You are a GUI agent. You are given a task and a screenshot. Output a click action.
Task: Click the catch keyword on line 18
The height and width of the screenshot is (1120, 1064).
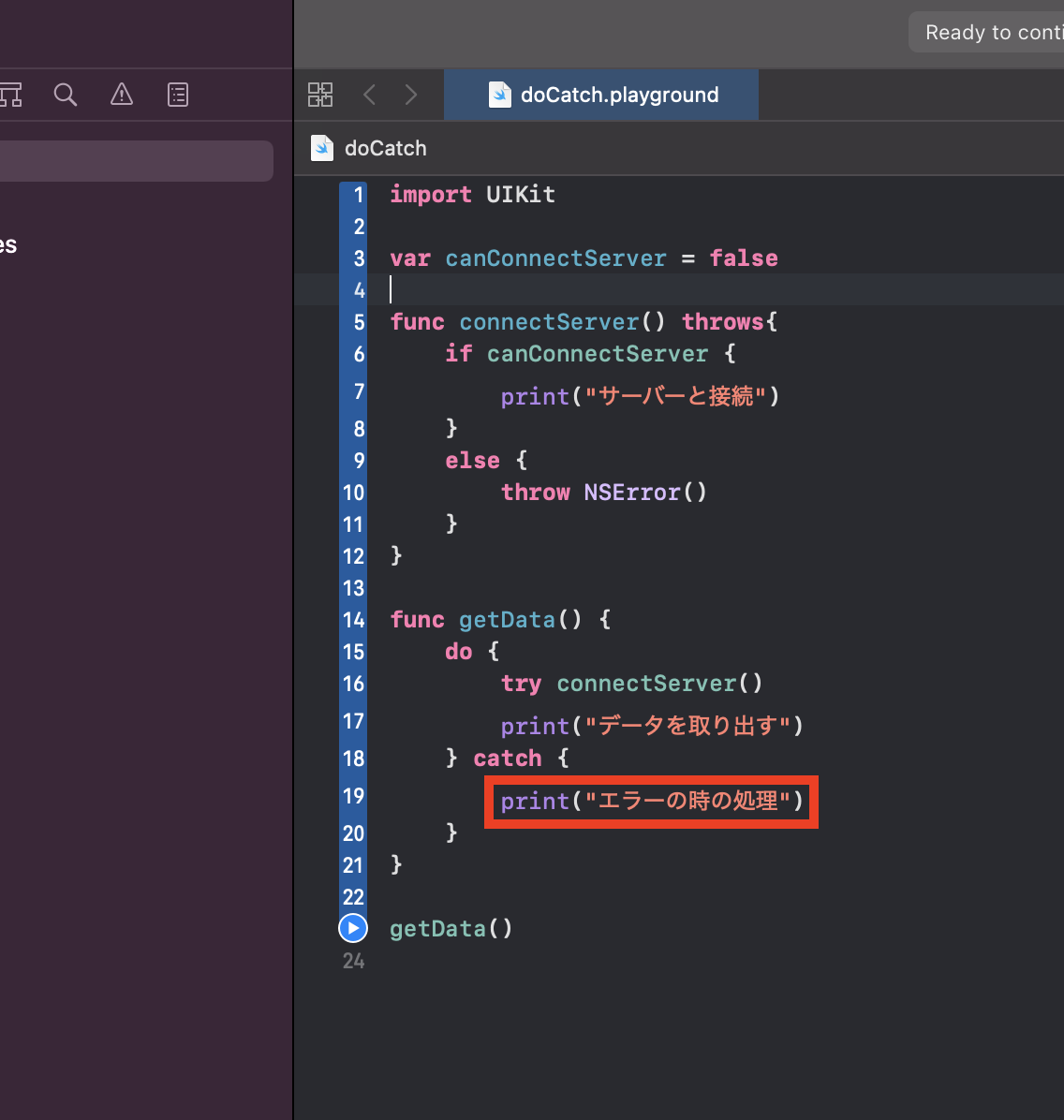tap(508, 758)
